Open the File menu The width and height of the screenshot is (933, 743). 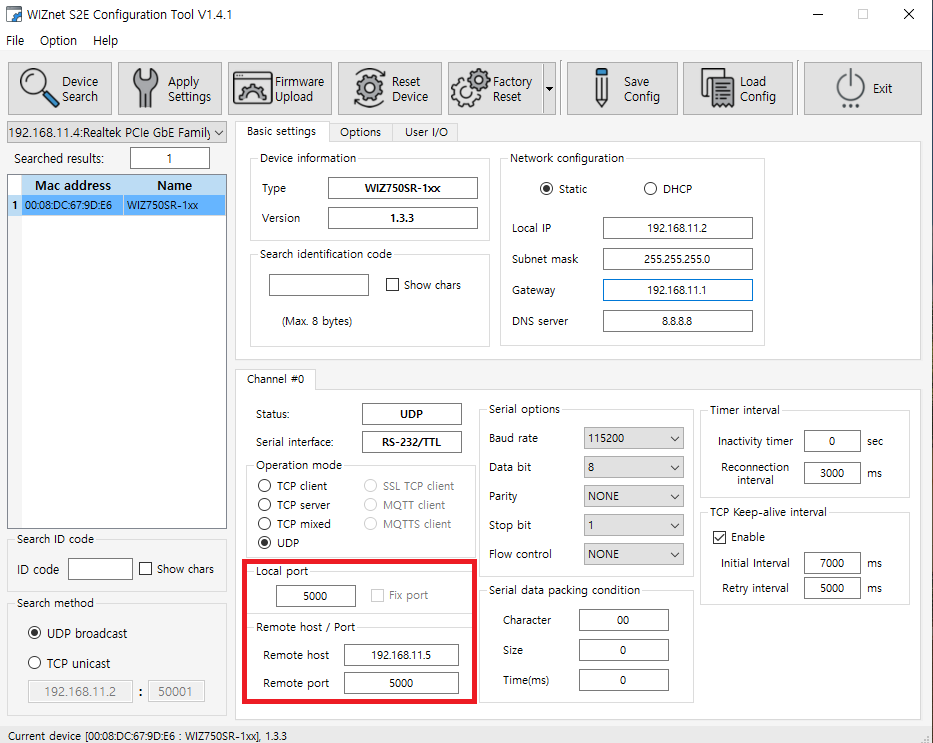(x=15, y=40)
